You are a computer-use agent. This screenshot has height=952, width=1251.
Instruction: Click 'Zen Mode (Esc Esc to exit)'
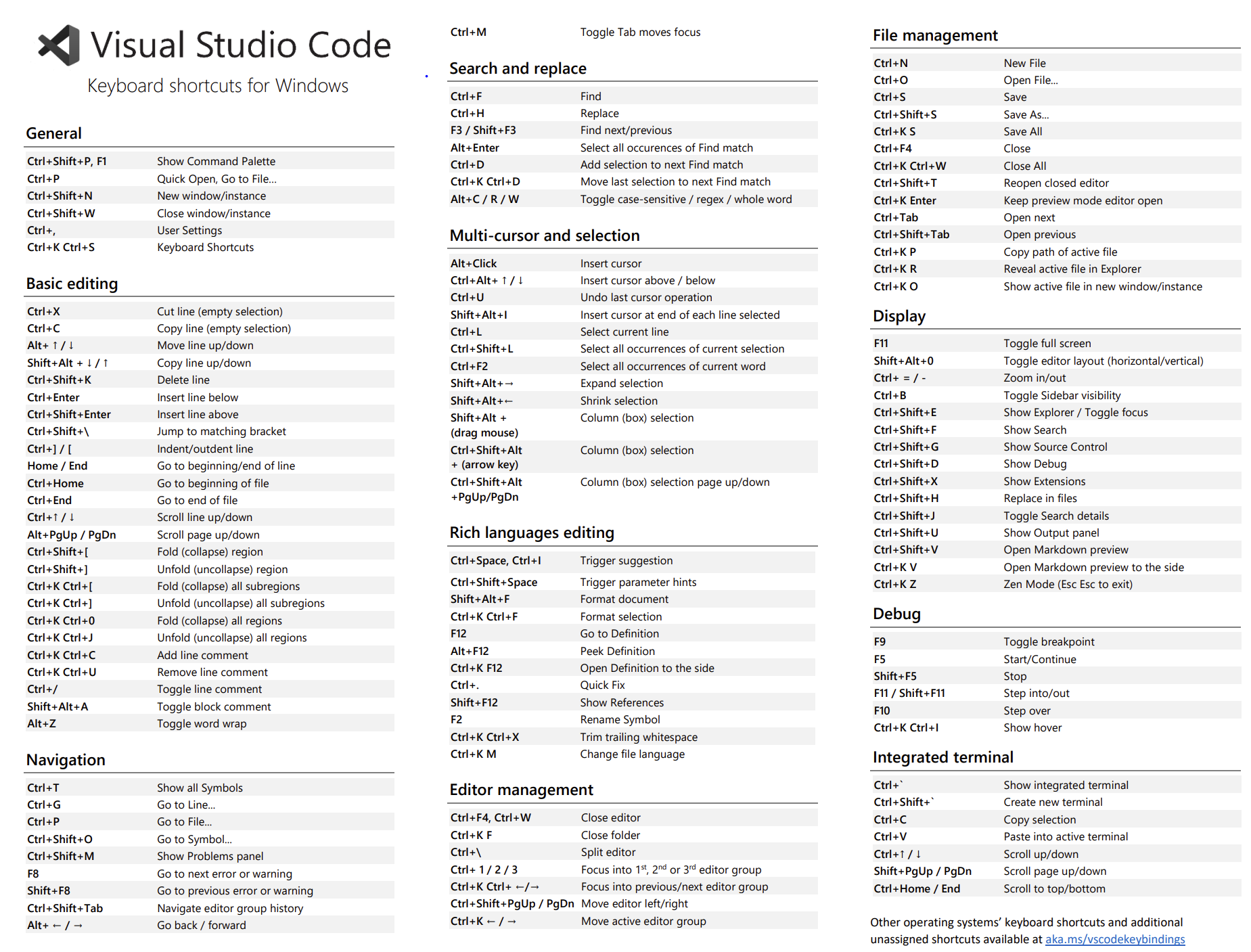point(1068,584)
